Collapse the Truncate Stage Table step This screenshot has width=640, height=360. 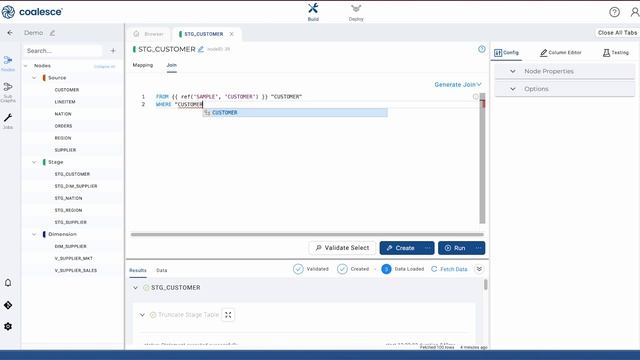(142, 315)
